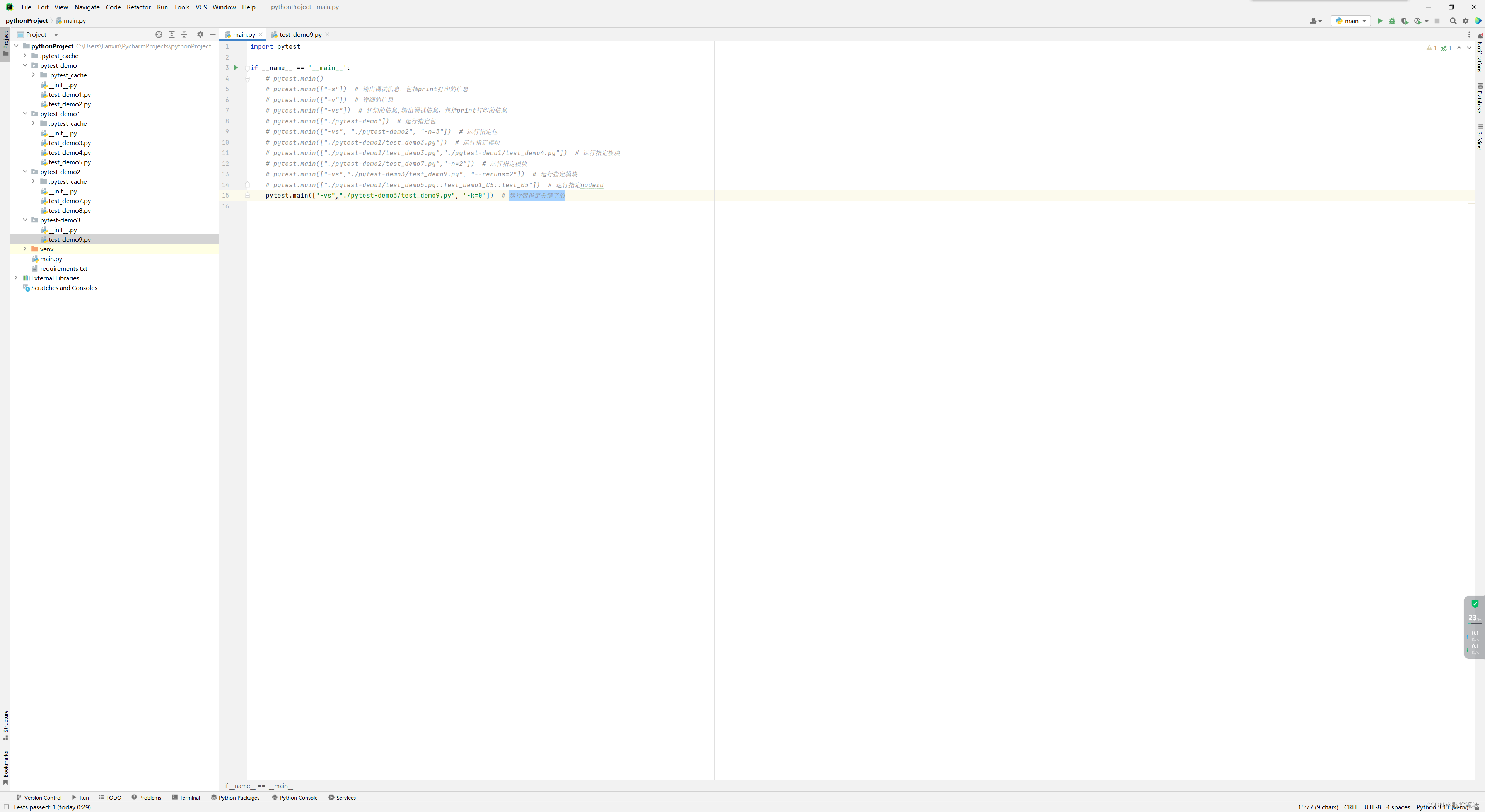Click the if __name__ breadcrumb below editor
Viewport: 1485px width, 812px height.
(x=259, y=785)
